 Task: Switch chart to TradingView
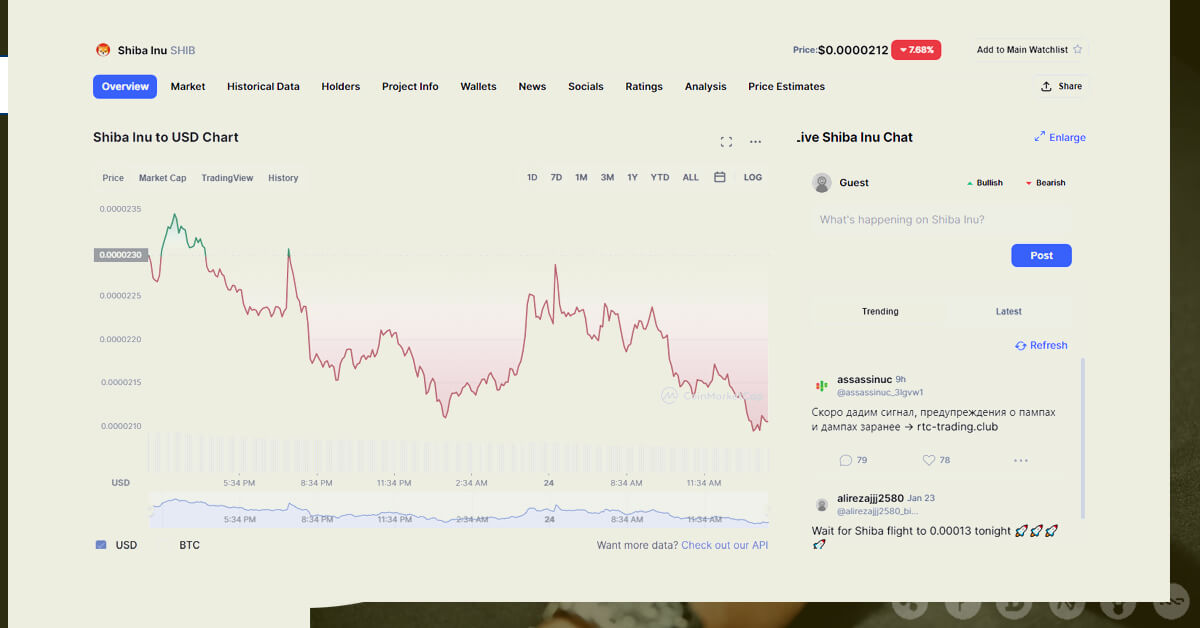pos(227,178)
